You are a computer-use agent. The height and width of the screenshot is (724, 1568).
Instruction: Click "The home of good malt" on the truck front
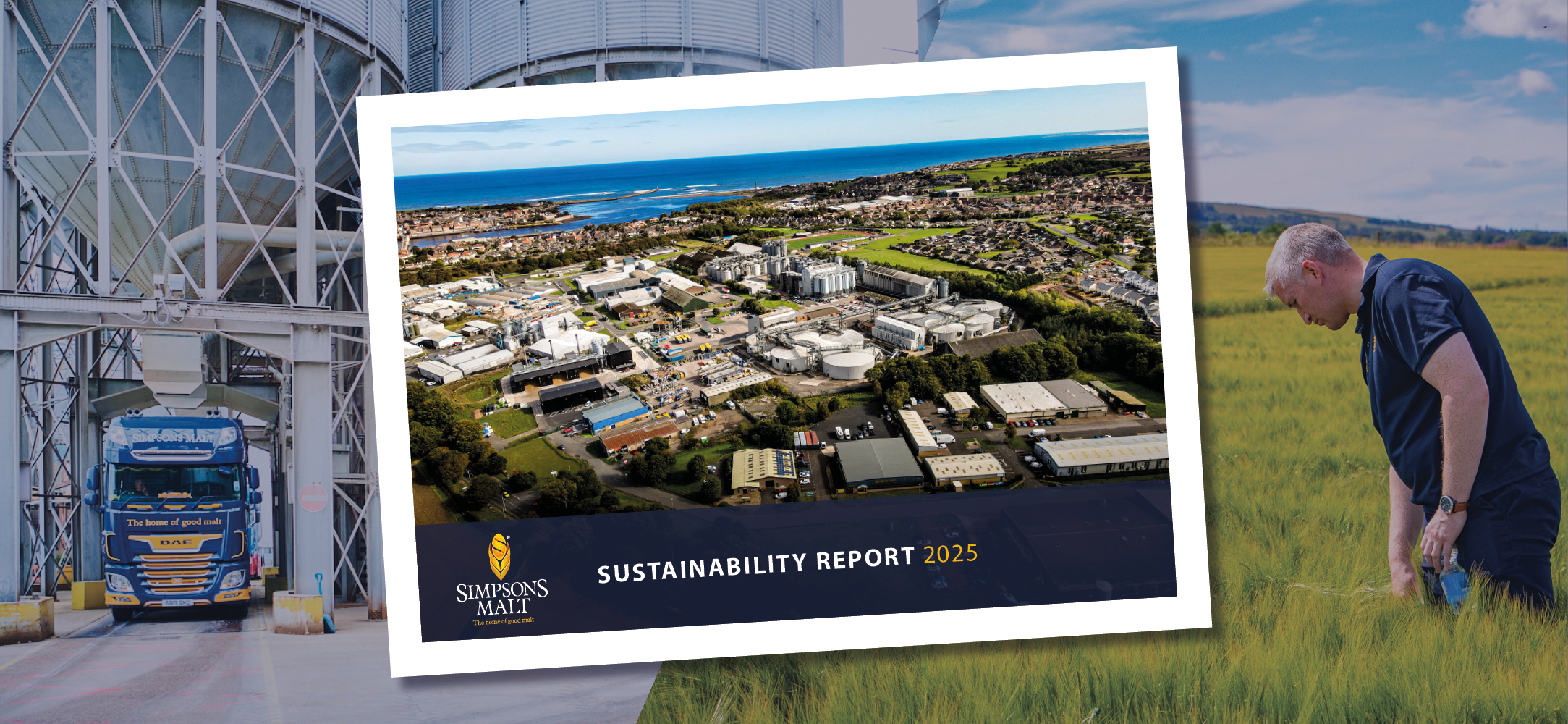(x=174, y=522)
